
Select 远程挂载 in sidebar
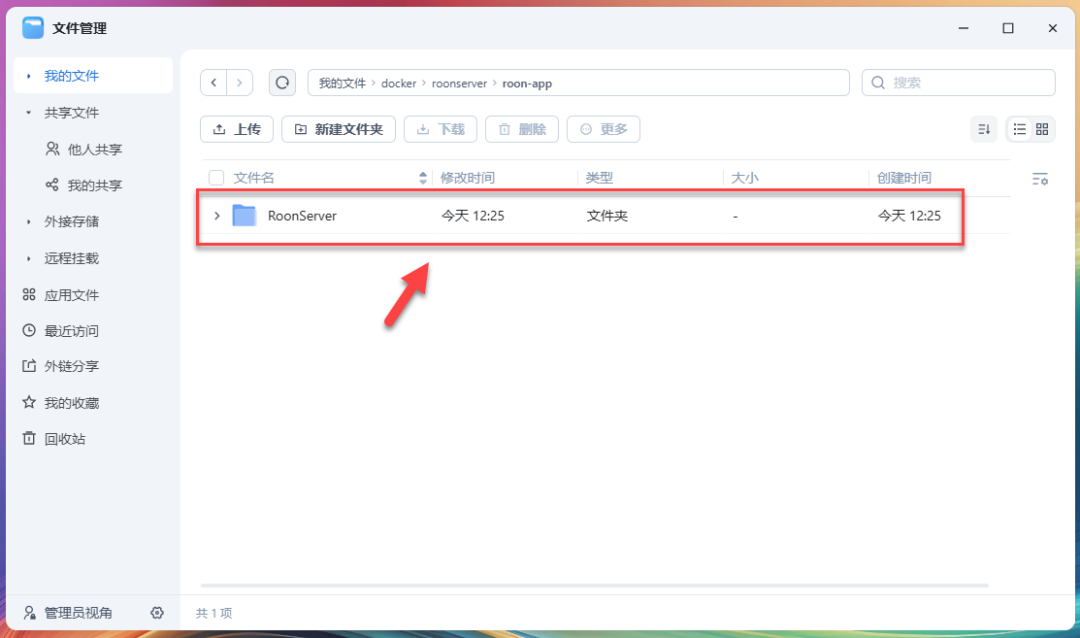coord(72,258)
